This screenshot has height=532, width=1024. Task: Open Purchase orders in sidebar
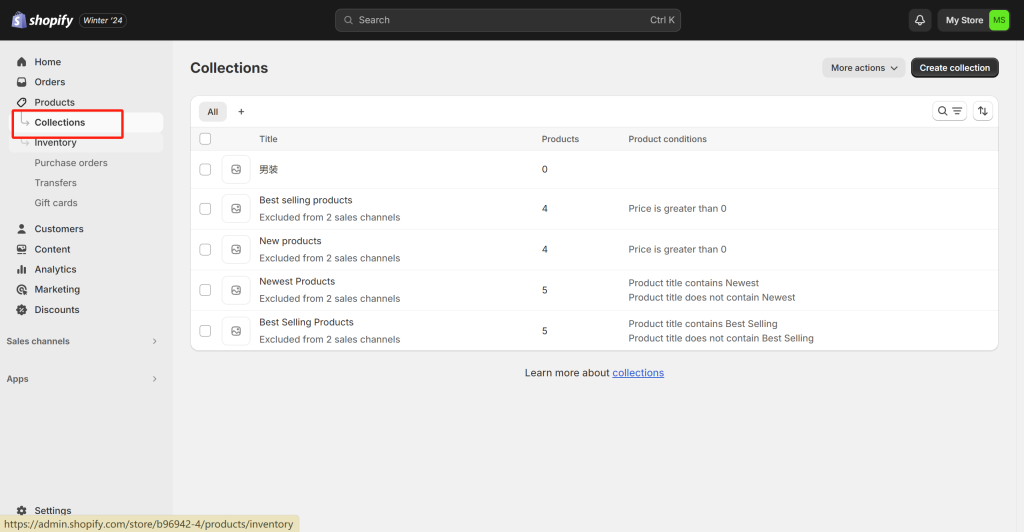(71, 163)
